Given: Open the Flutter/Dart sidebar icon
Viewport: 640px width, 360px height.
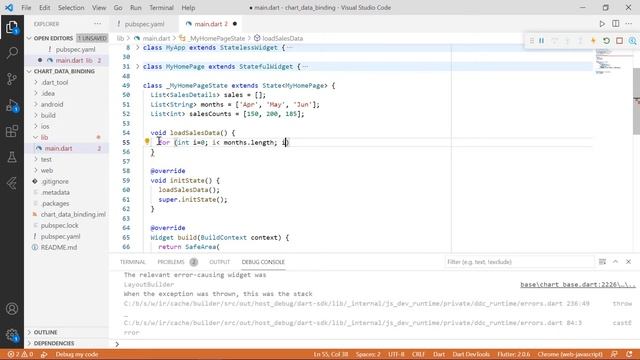Looking at the screenshot, I should pos(12,184).
